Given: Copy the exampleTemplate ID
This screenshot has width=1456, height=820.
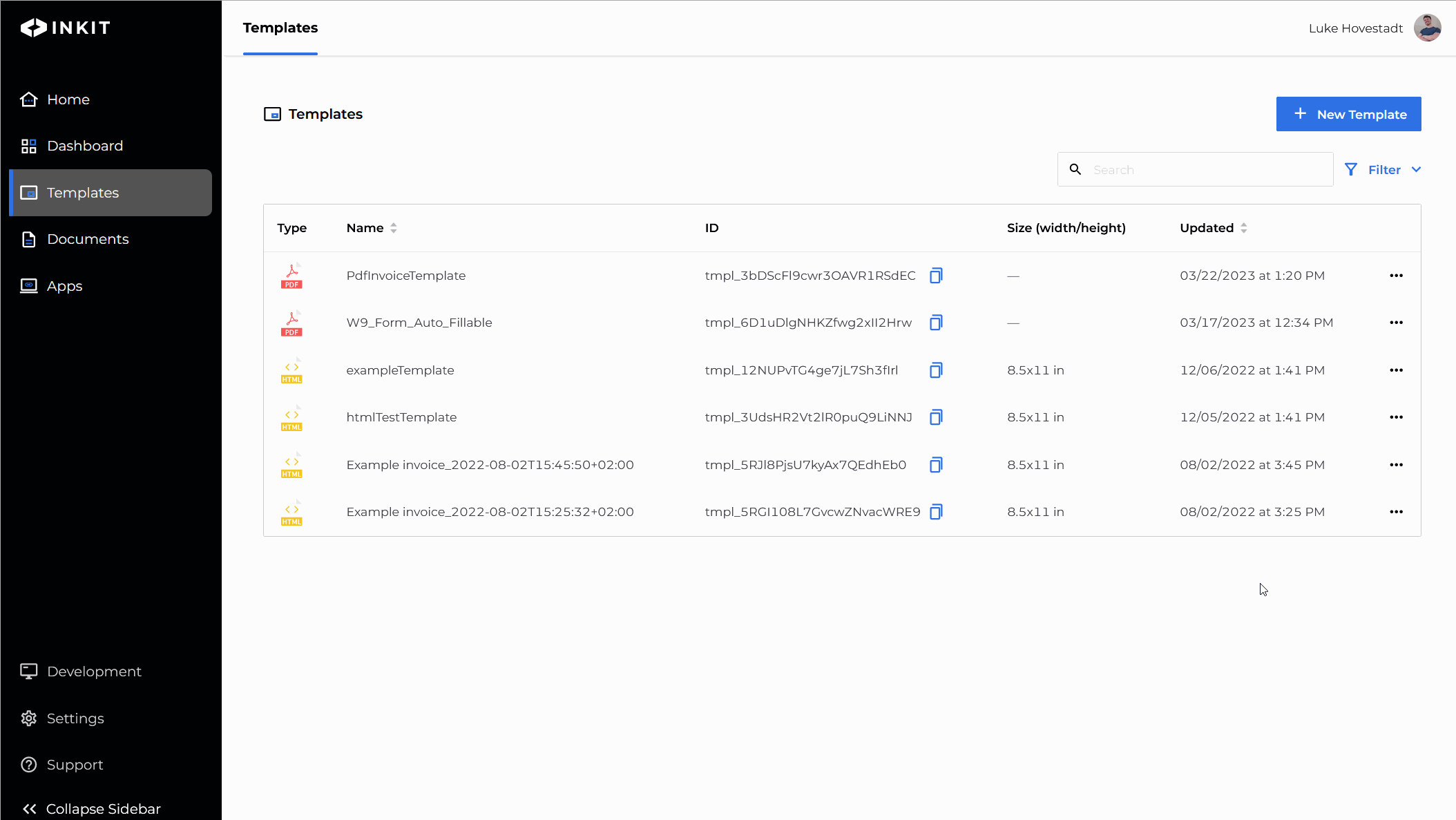Looking at the screenshot, I should [936, 370].
